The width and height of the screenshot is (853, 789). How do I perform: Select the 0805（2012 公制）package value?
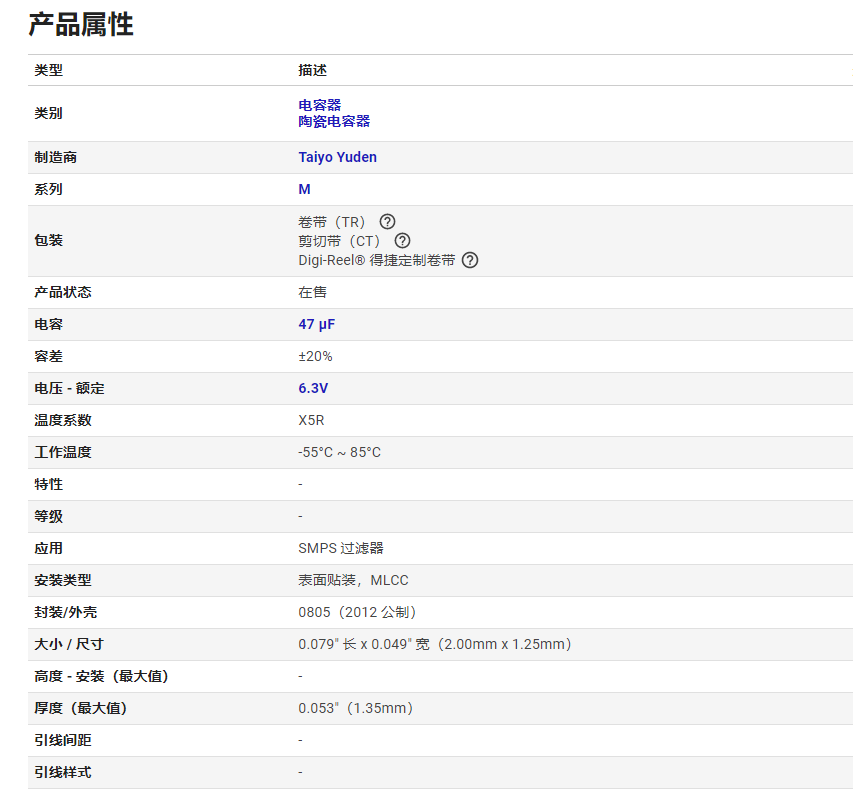coord(359,612)
